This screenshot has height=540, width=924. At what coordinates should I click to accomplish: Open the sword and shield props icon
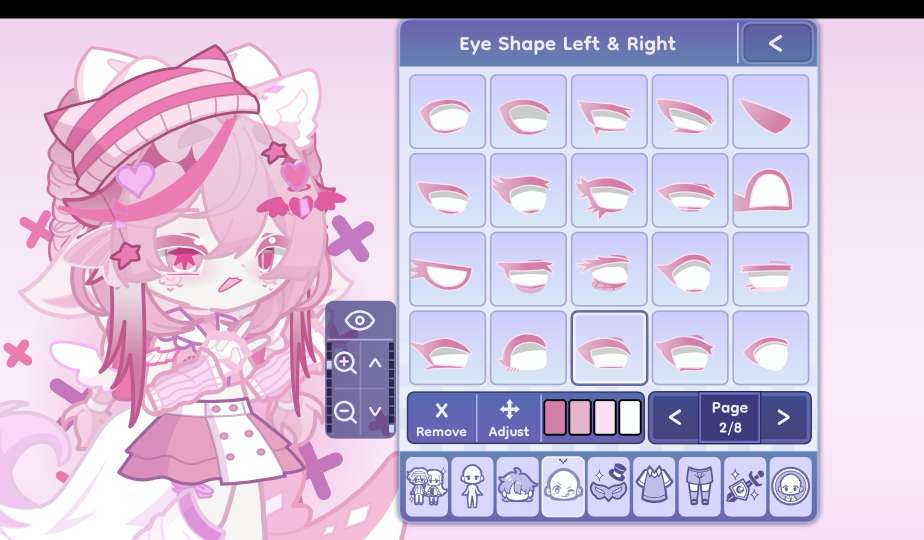point(745,486)
